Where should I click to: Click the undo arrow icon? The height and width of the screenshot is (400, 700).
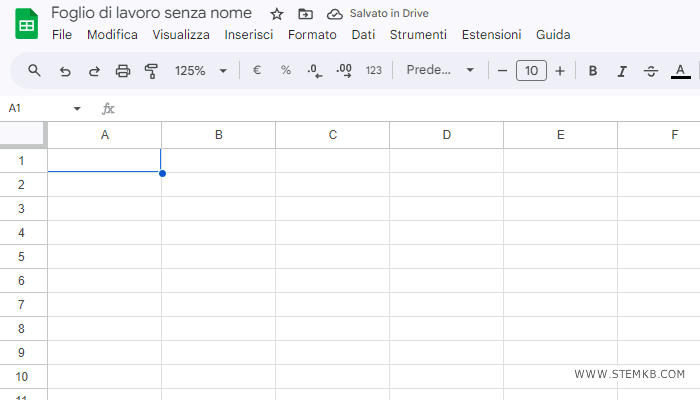click(65, 71)
